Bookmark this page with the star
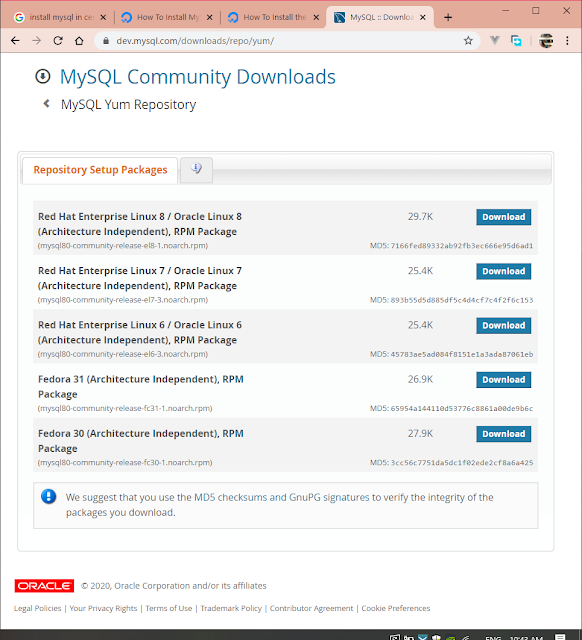Screen dimensions: 582x640 468,40
